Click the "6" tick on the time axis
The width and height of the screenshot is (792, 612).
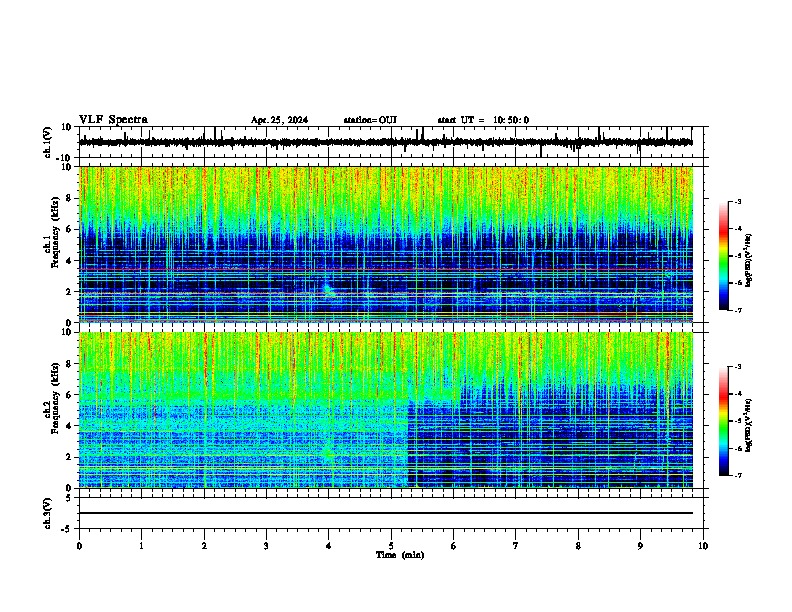[454, 546]
